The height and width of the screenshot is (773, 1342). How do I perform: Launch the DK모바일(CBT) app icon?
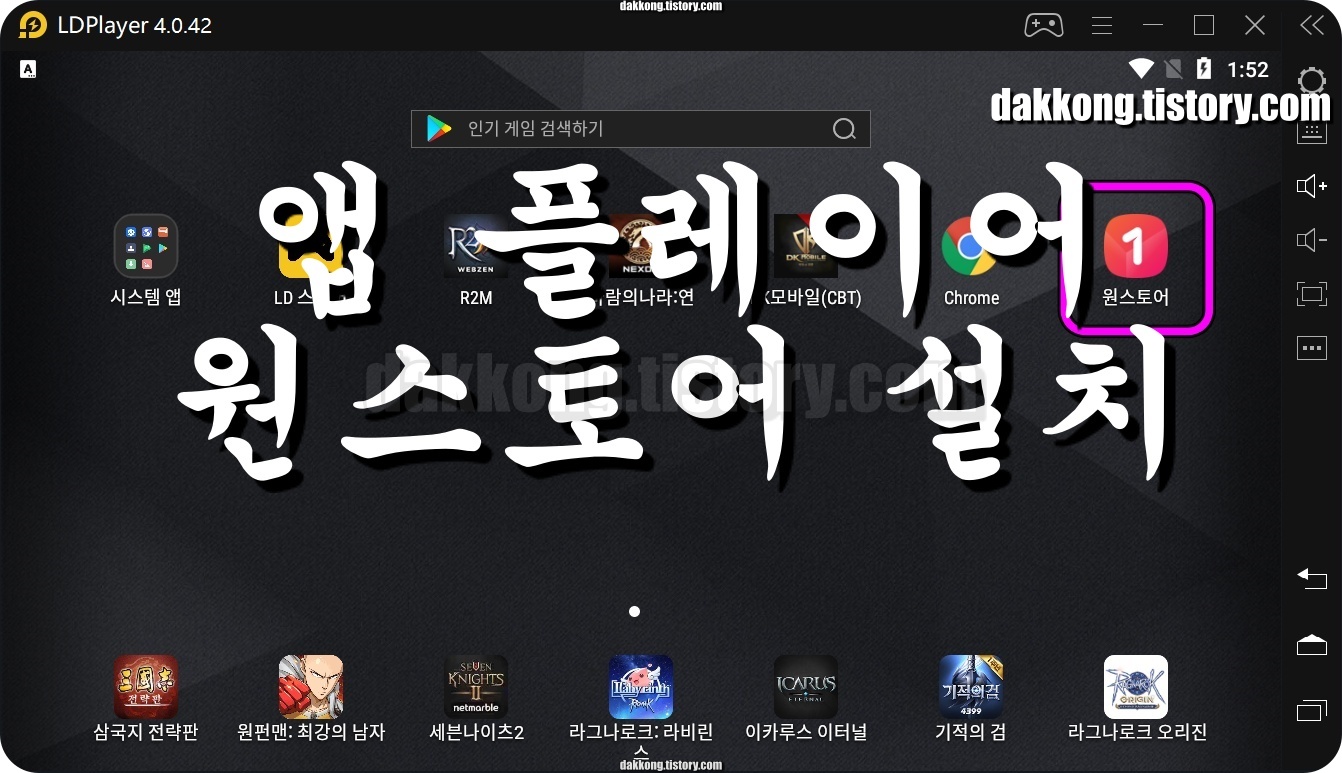[x=806, y=246]
